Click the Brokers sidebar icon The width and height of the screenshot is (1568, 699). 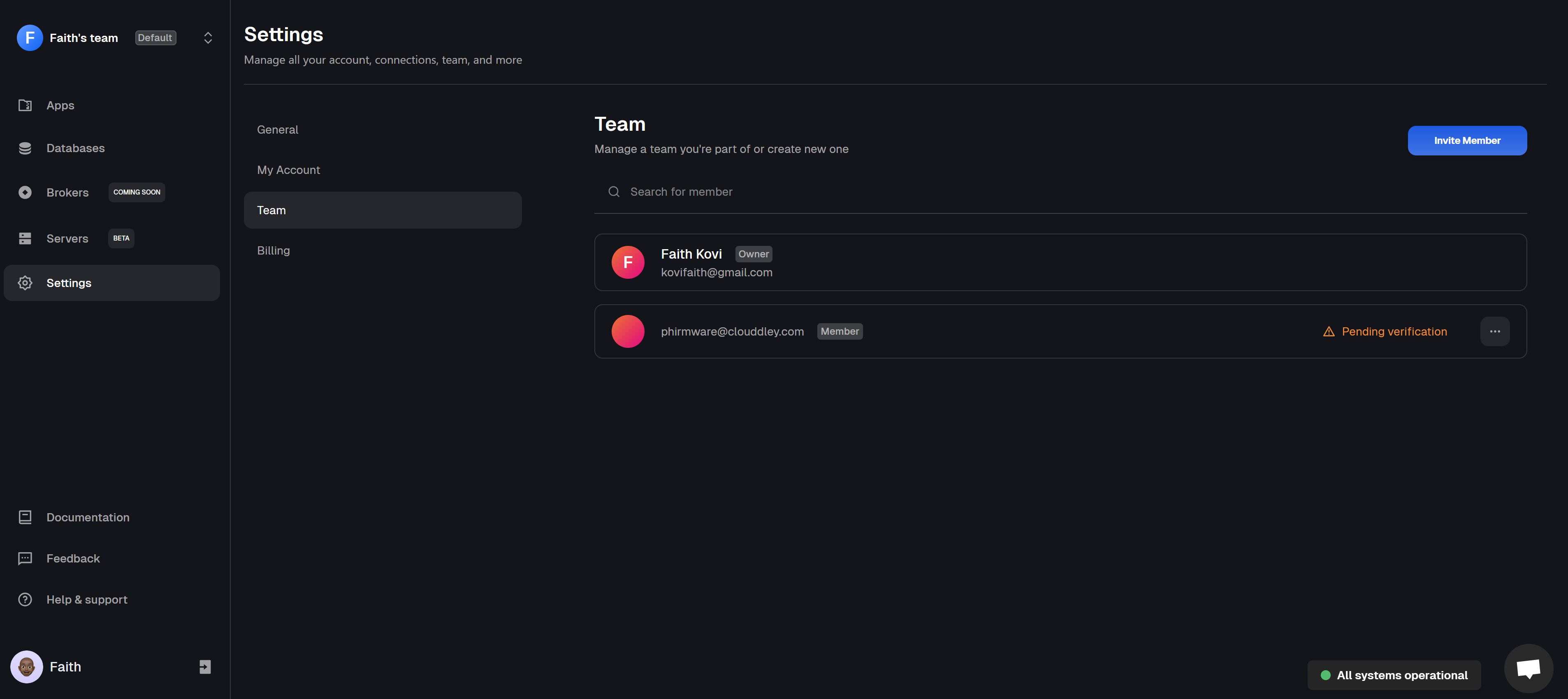click(25, 192)
